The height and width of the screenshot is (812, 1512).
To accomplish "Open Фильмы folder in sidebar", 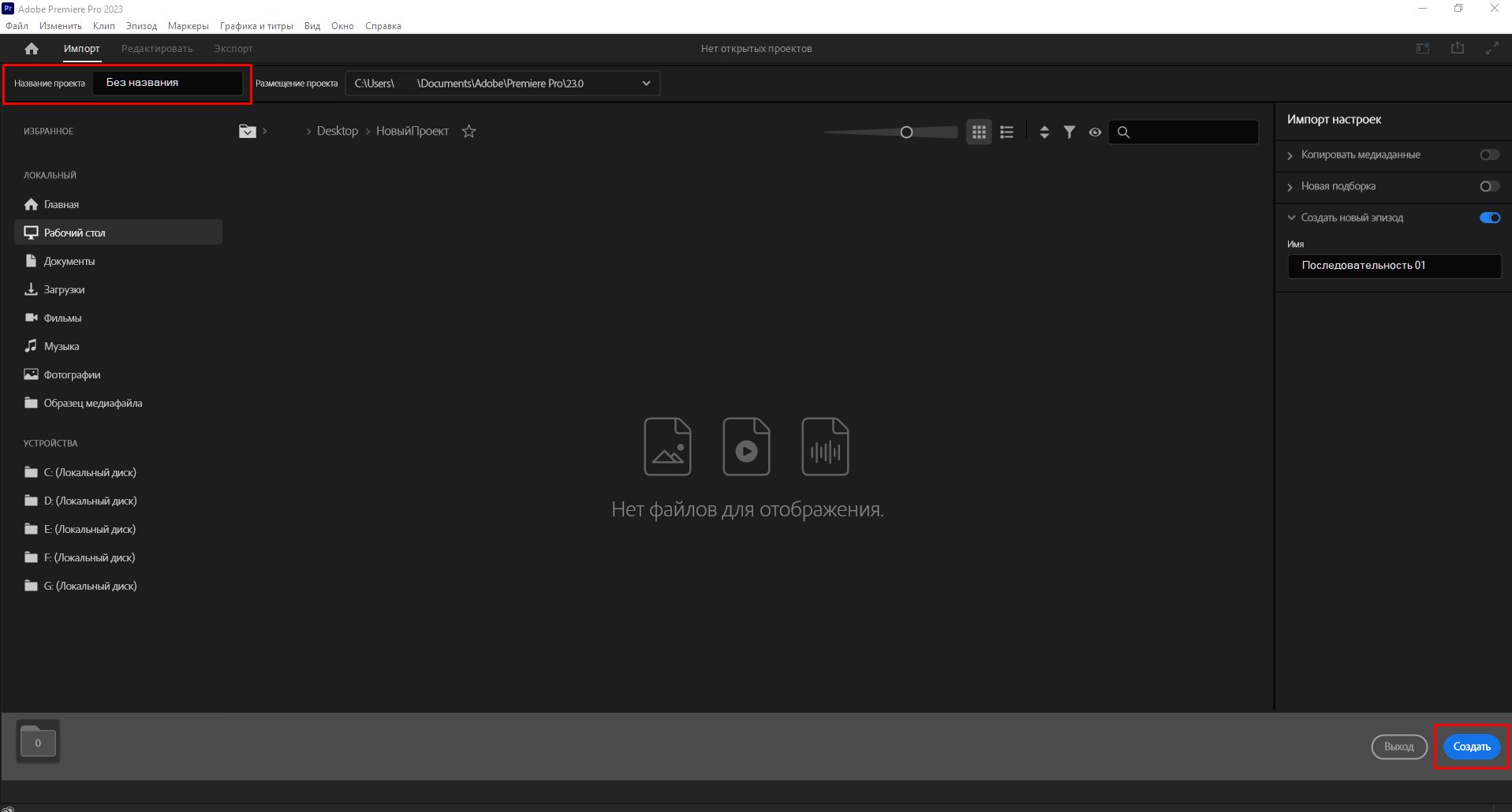I will [118, 318].
